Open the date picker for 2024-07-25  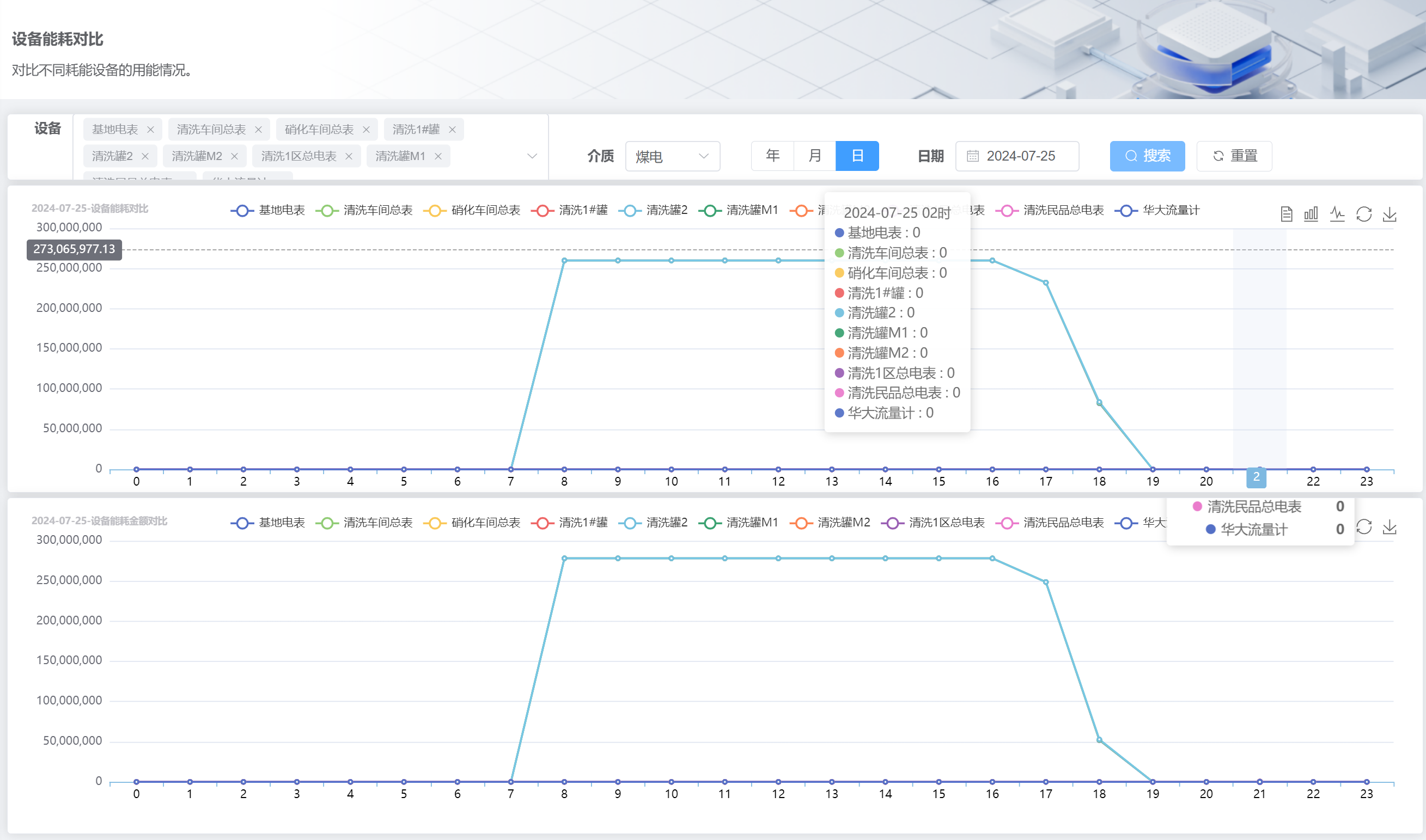click(1016, 156)
